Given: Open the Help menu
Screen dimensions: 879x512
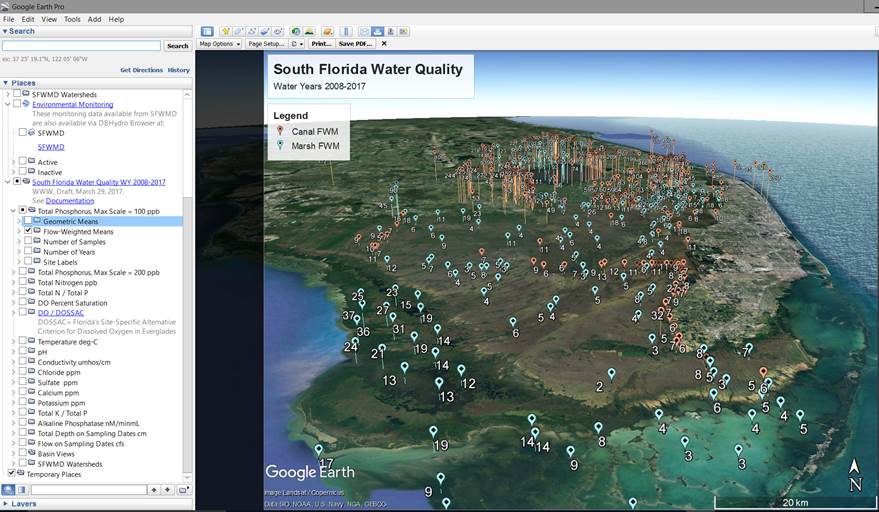Looking at the screenshot, I should [x=116, y=19].
